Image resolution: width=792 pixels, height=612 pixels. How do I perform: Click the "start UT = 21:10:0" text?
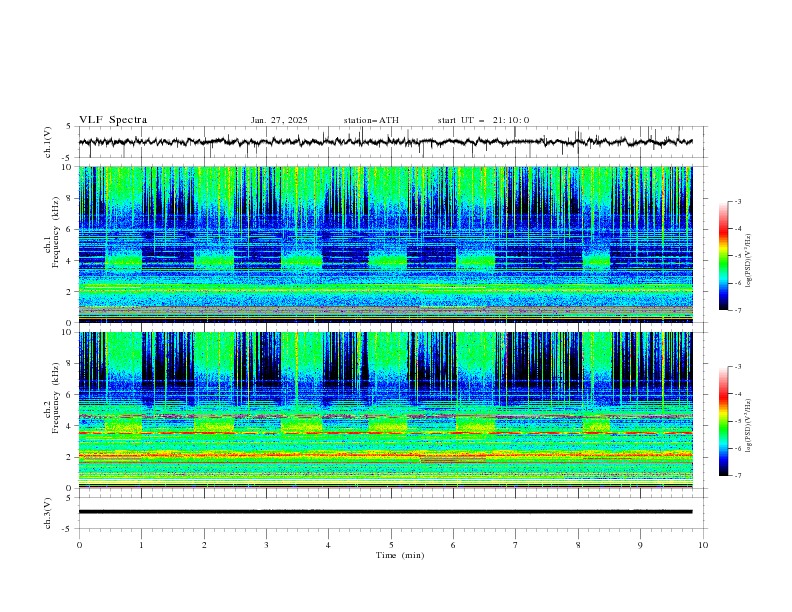[x=483, y=120]
